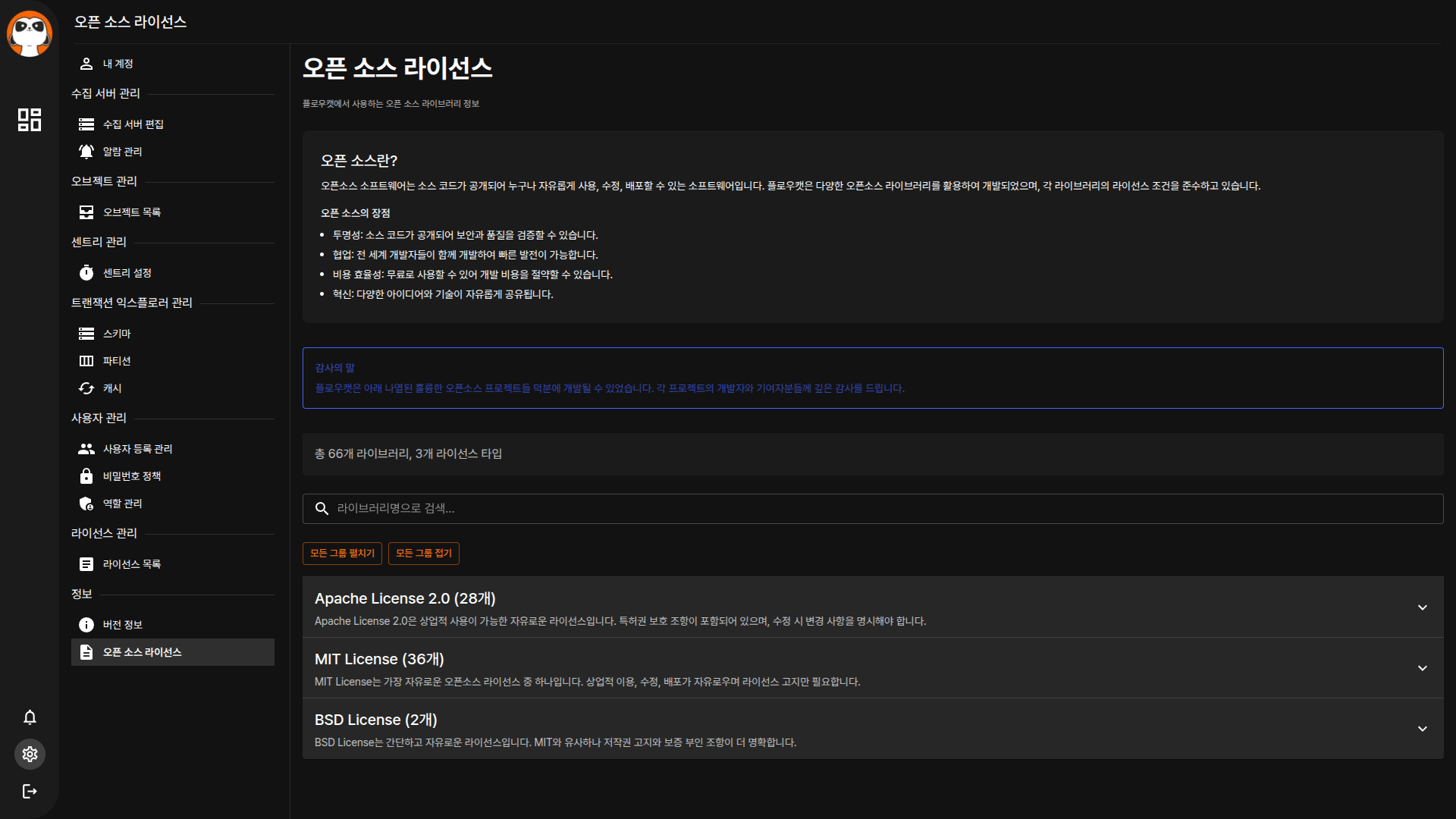Click the refresh icon for 캐시

click(x=86, y=388)
